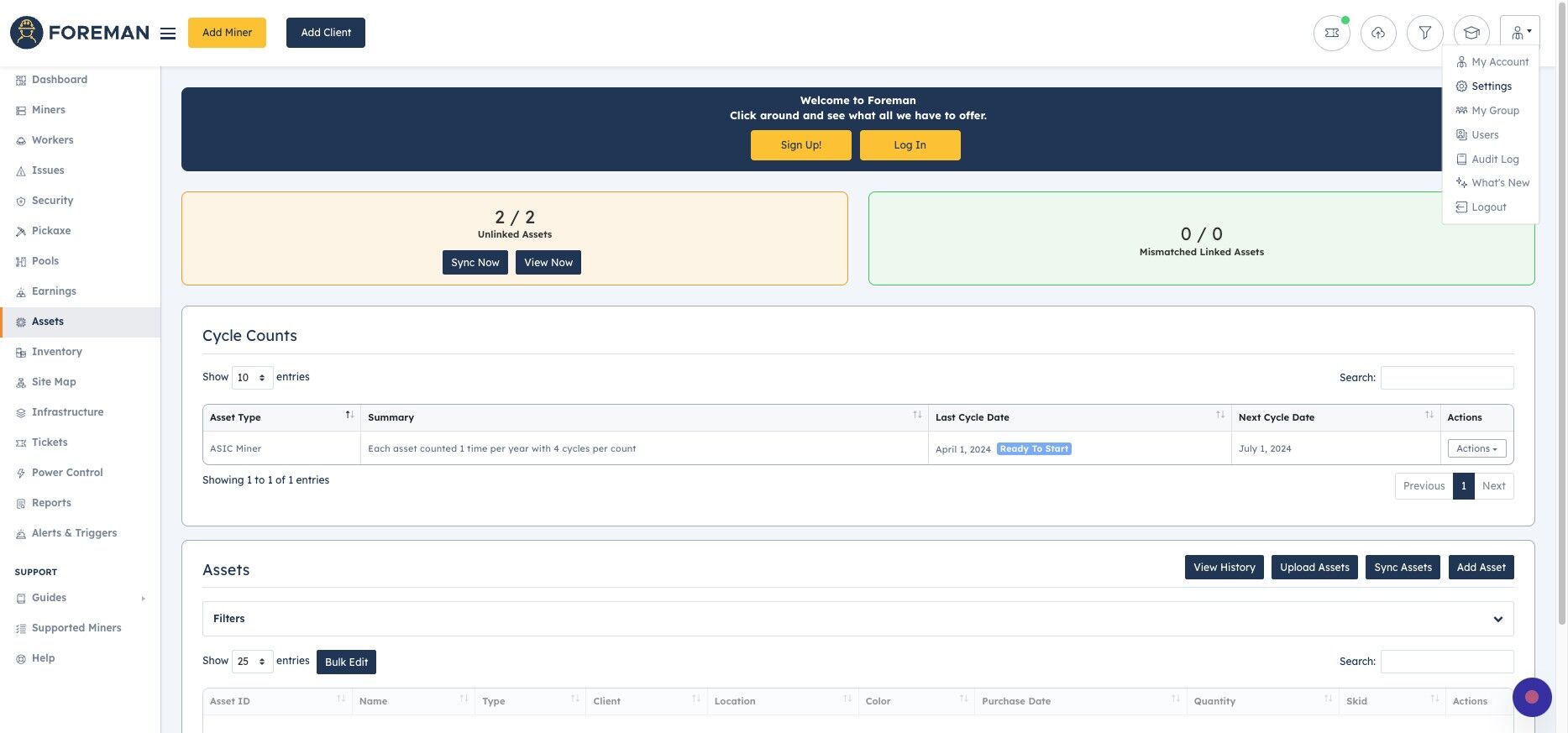This screenshot has width=1568, height=733.
Task: Sort assets by Asset ID column
Action: pos(277,701)
